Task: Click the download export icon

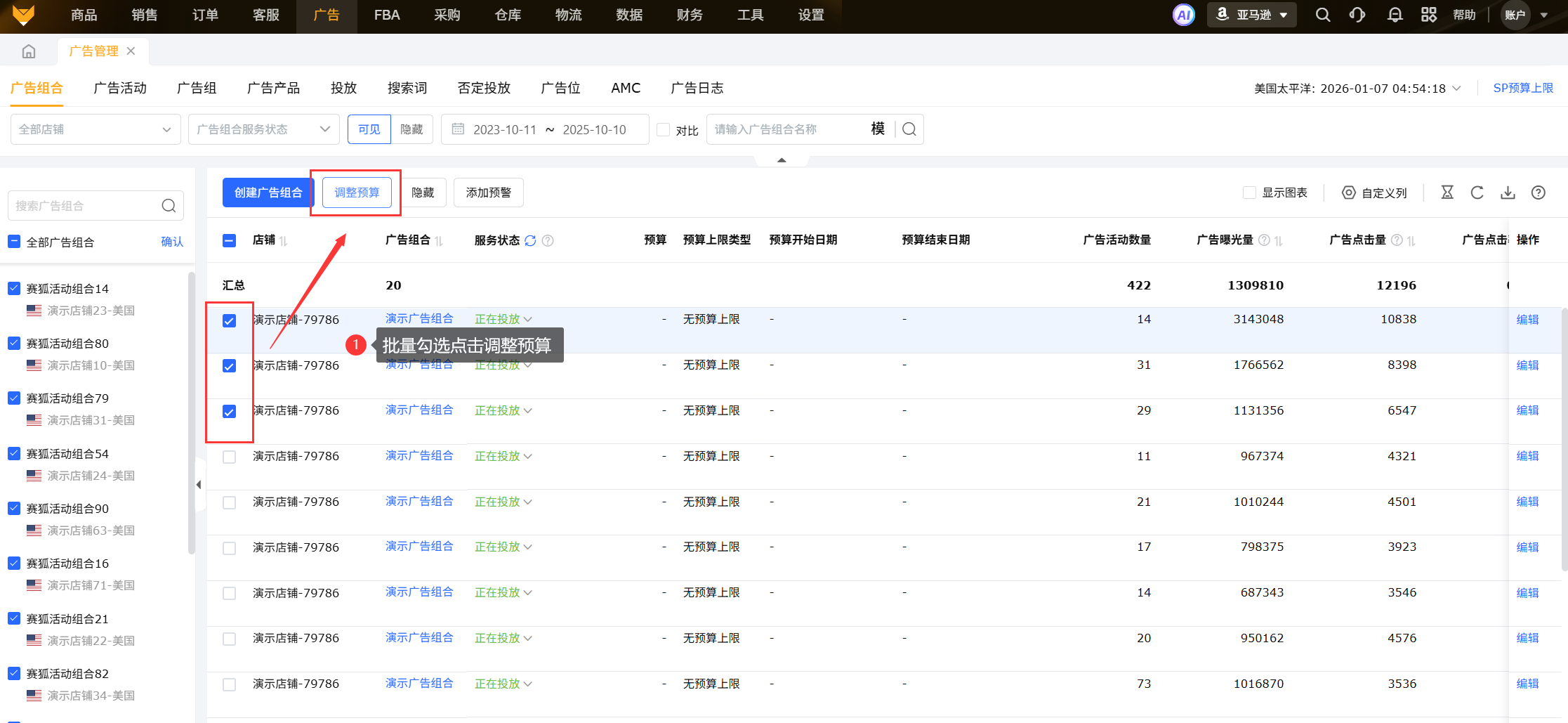Action: click(1508, 193)
